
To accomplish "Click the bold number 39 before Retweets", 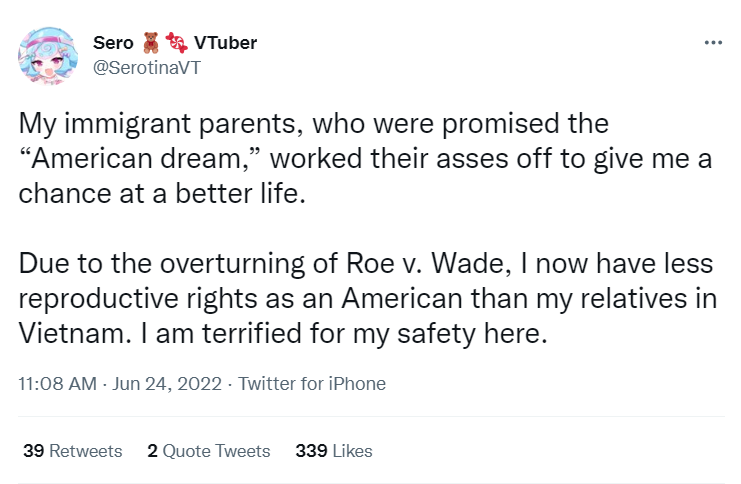I will click(33, 451).
